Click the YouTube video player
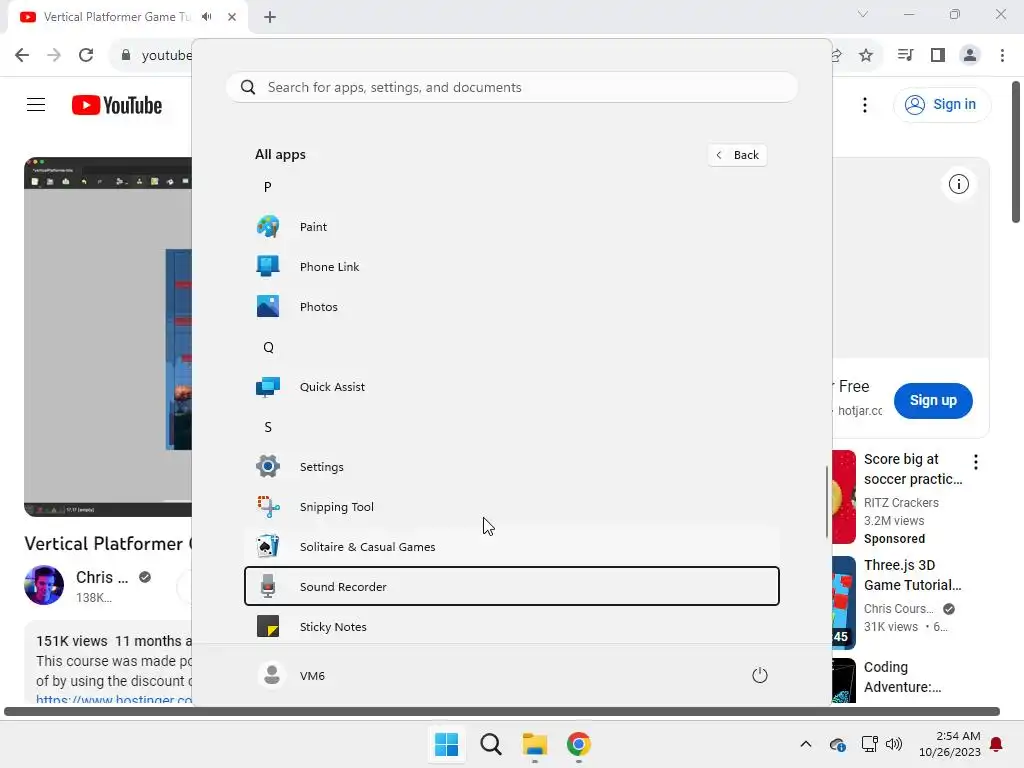 click(108, 336)
